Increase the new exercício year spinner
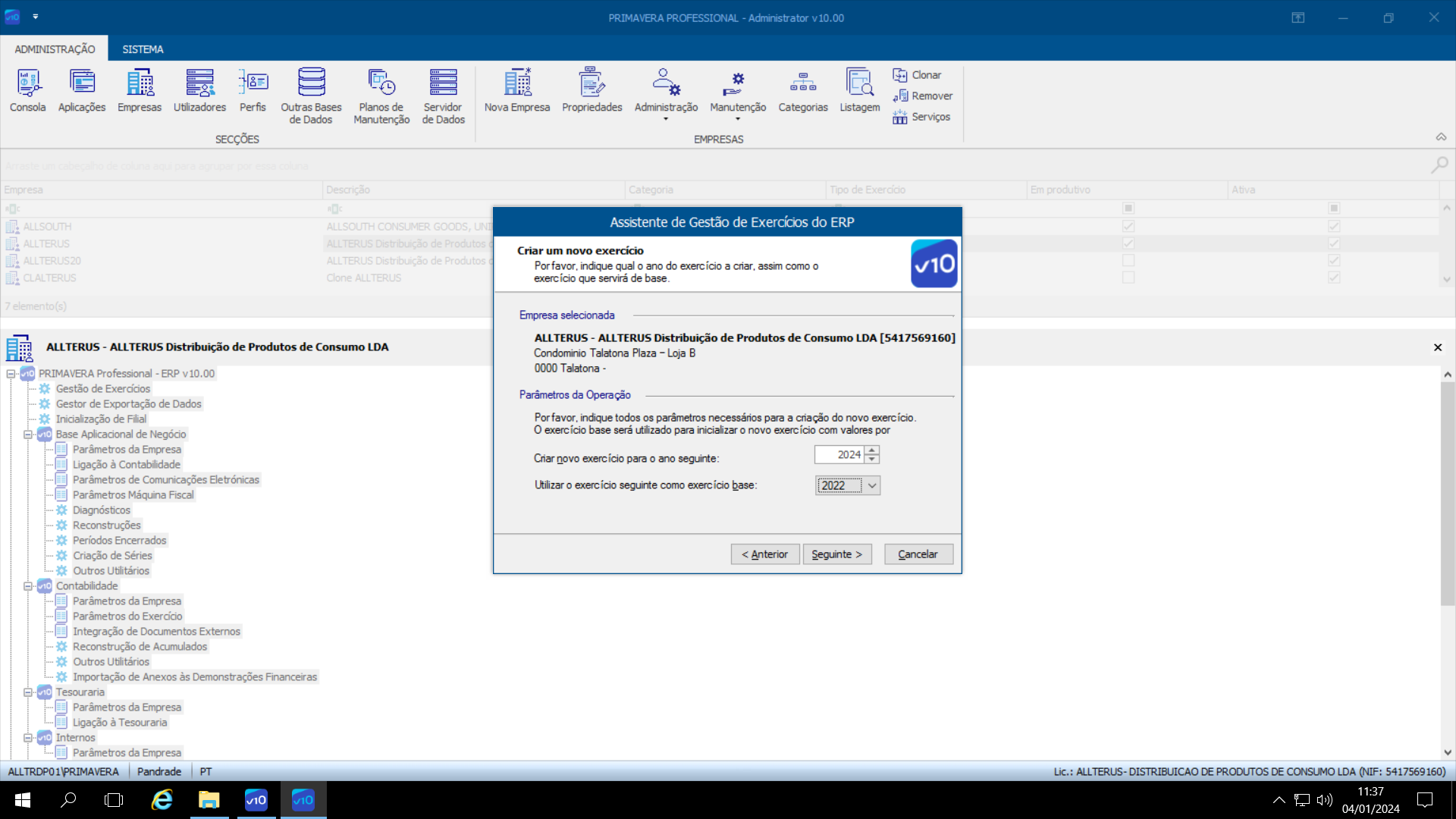The image size is (1456, 819). pyautogui.click(x=872, y=450)
